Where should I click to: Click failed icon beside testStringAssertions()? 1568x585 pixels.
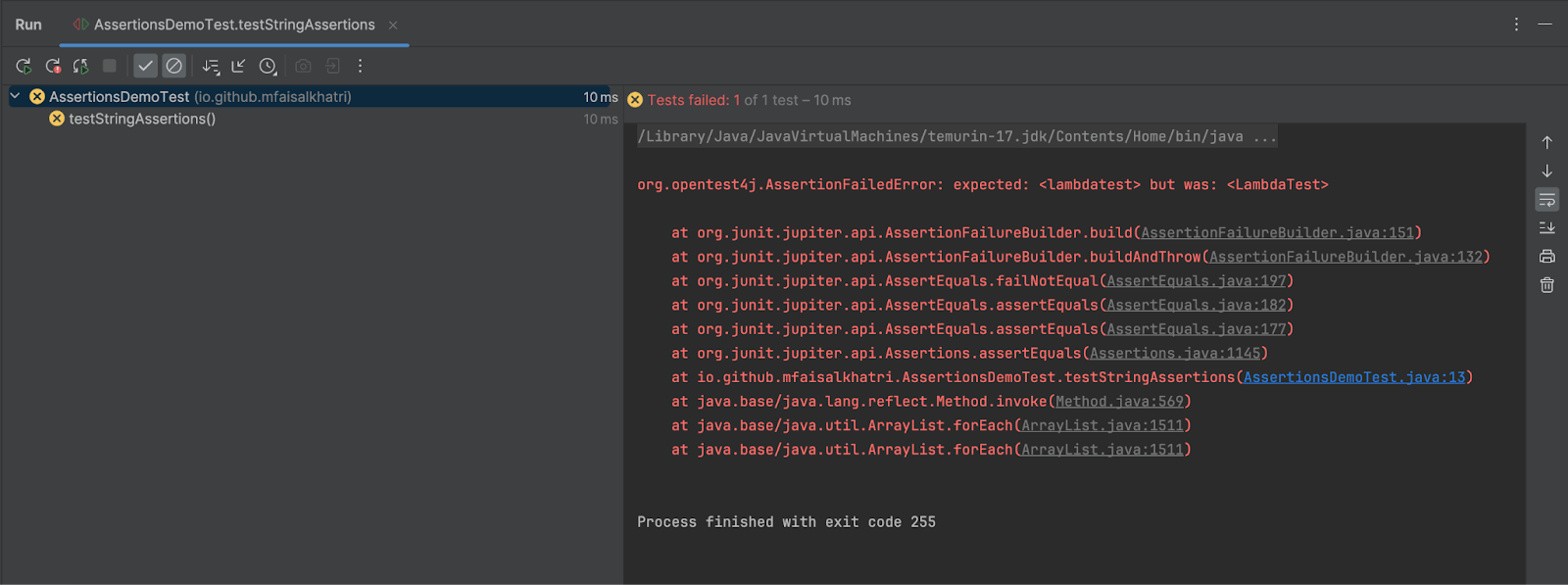pos(57,119)
